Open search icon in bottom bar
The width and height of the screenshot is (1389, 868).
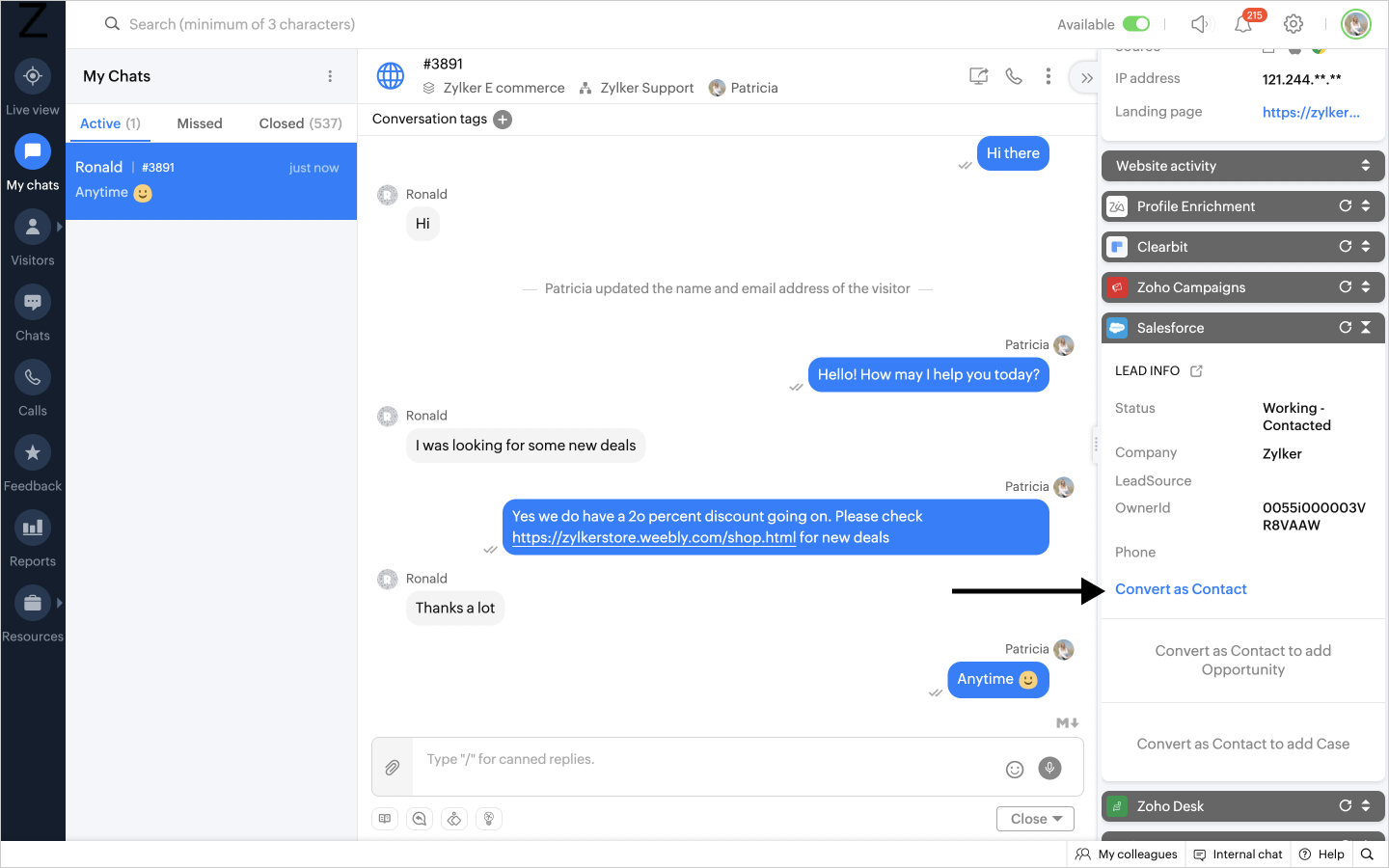pyautogui.click(x=1367, y=854)
